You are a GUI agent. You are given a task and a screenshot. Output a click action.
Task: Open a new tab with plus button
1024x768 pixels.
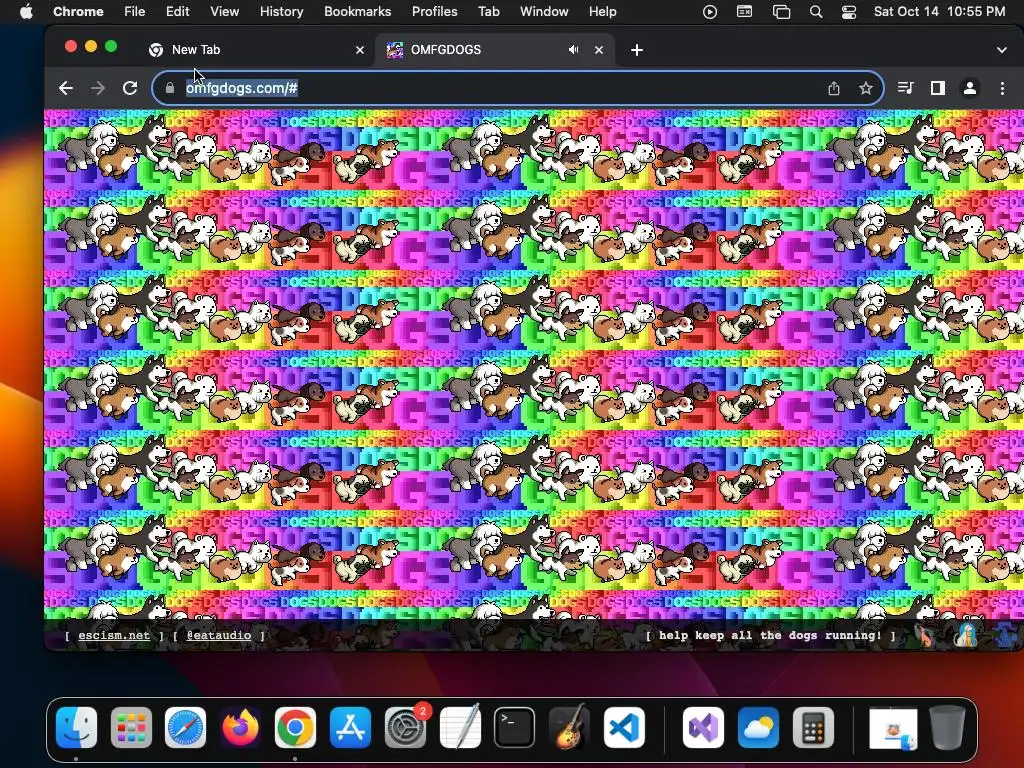637,50
